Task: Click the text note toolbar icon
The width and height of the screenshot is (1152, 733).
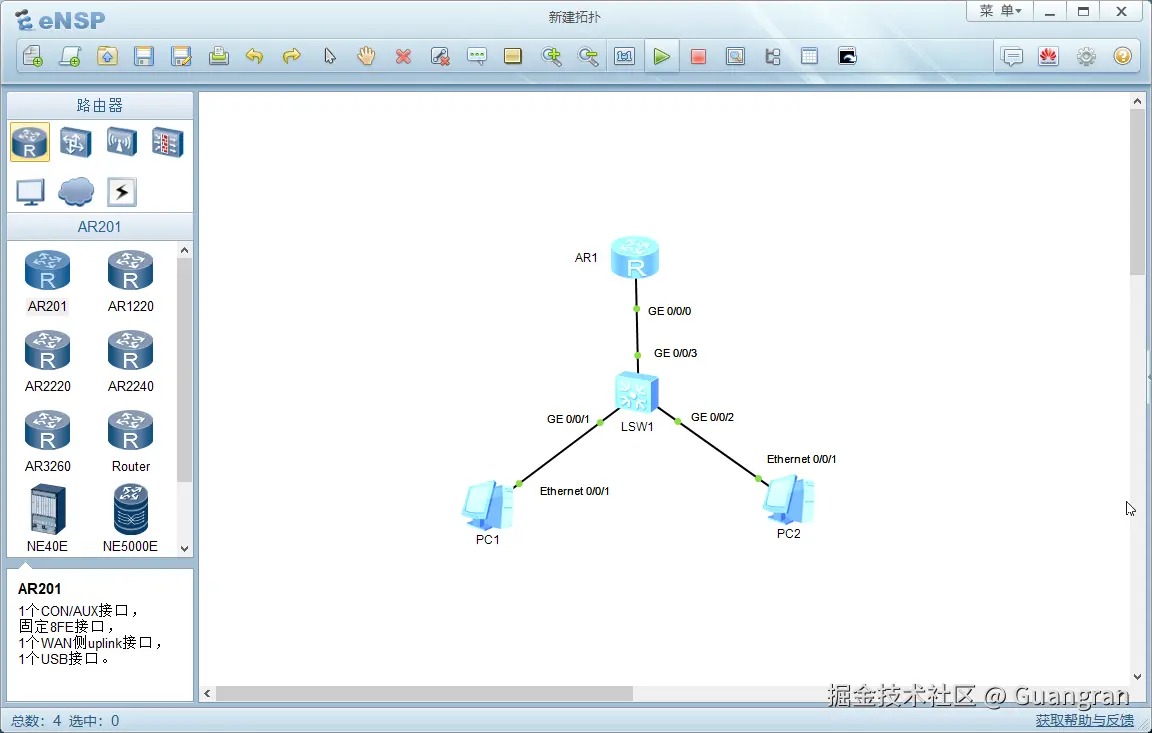Action: [477, 57]
